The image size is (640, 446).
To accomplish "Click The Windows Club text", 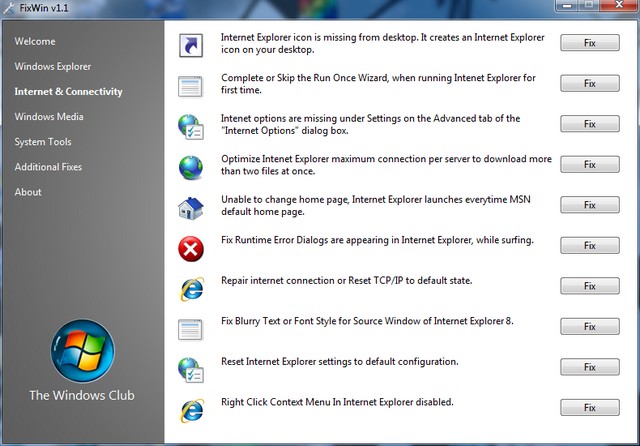I will click(x=82, y=395).
